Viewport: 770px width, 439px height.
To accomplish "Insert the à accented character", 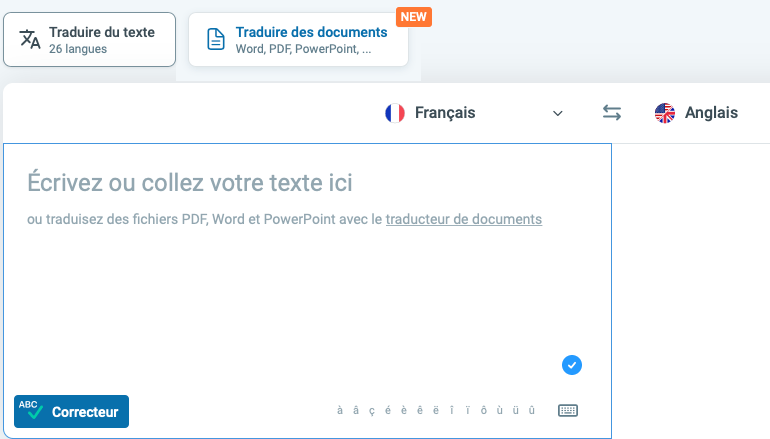I will click(340, 410).
